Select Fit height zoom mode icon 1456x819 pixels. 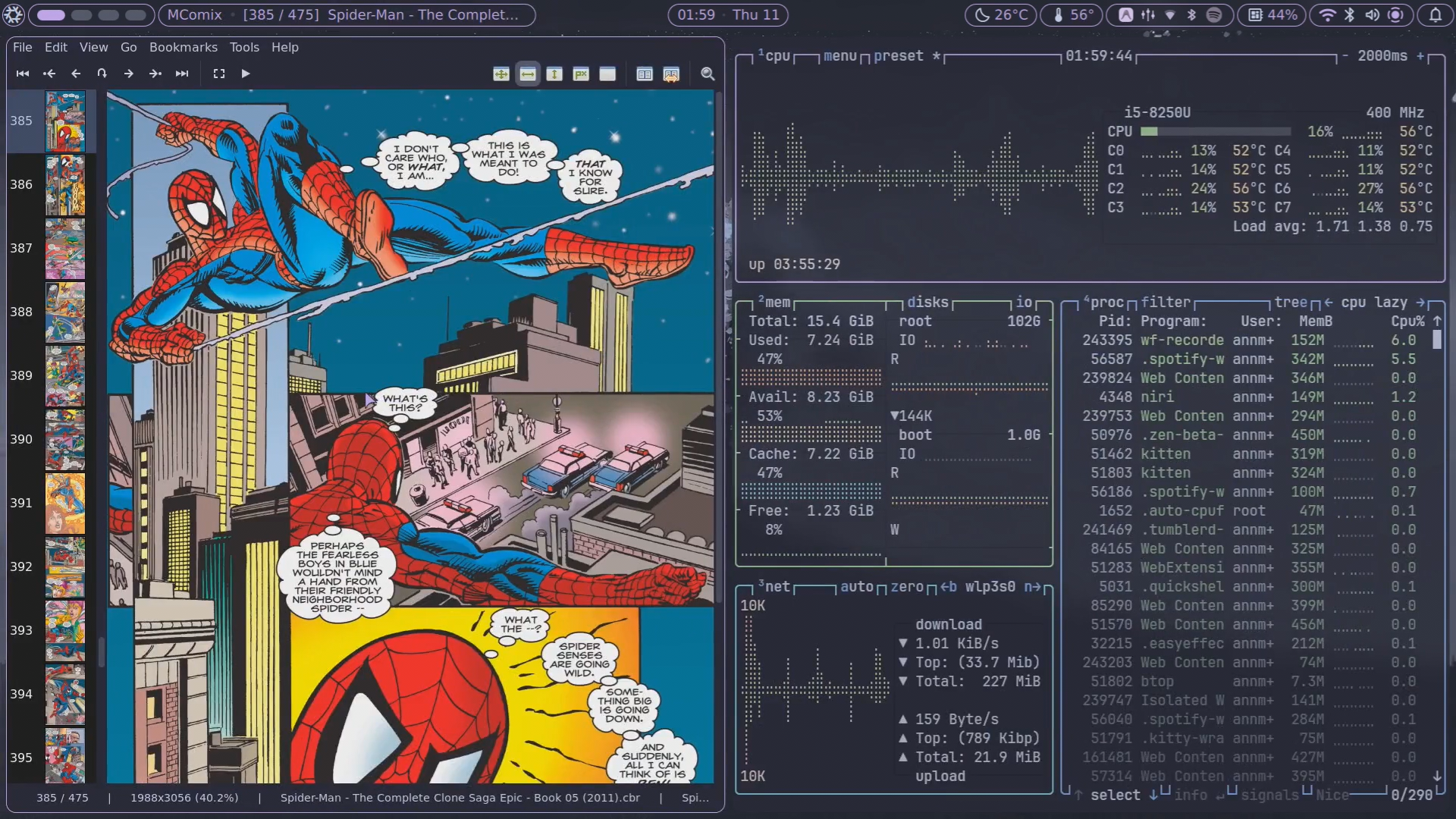click(x=554, y=74)
